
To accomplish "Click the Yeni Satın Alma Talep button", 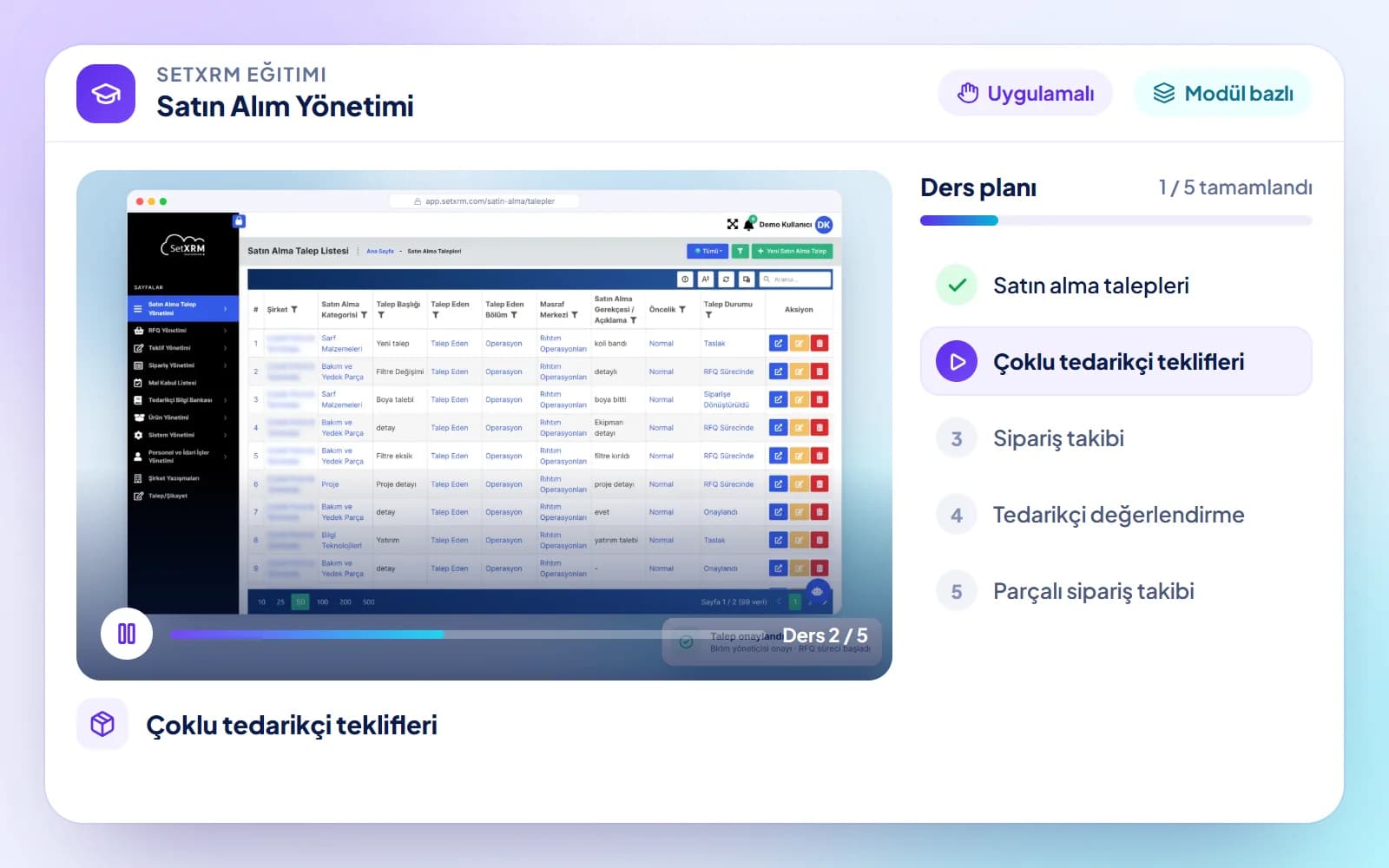I will click(792, 251).
